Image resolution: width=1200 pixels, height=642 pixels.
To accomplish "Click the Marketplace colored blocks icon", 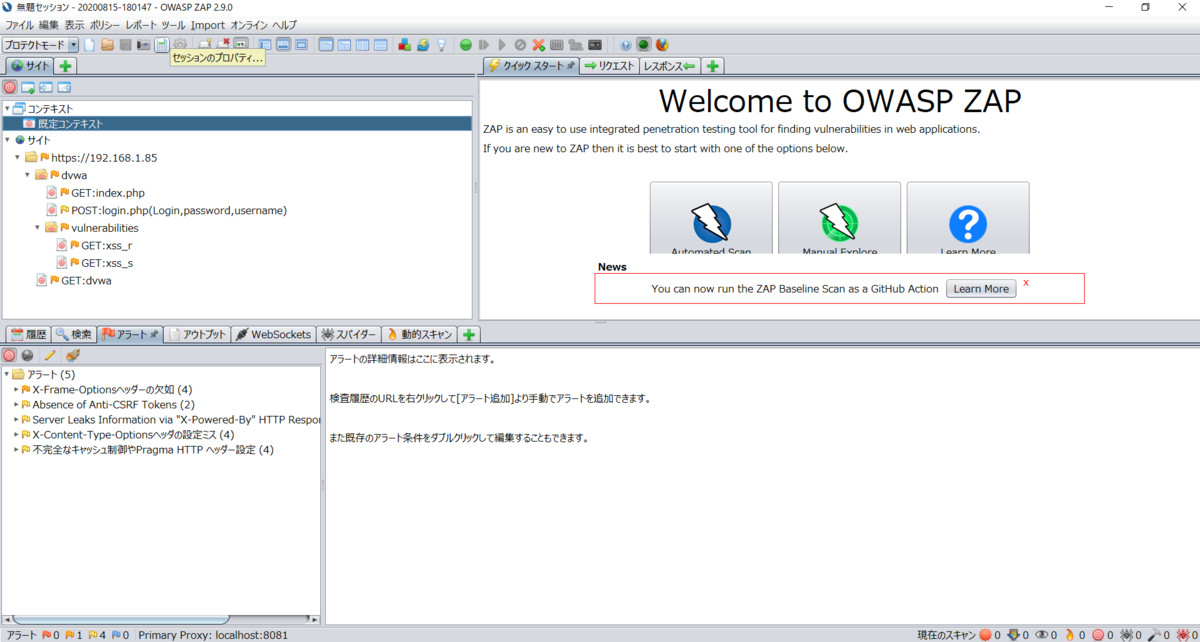I will click(x=404, y=45).
